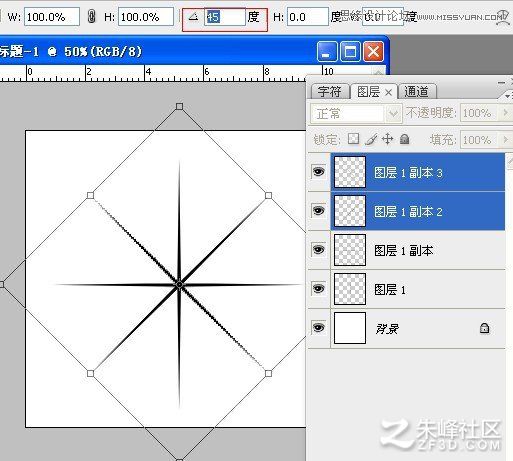
Task: Switch to the 通道 tab
Action: pos(417,92)
